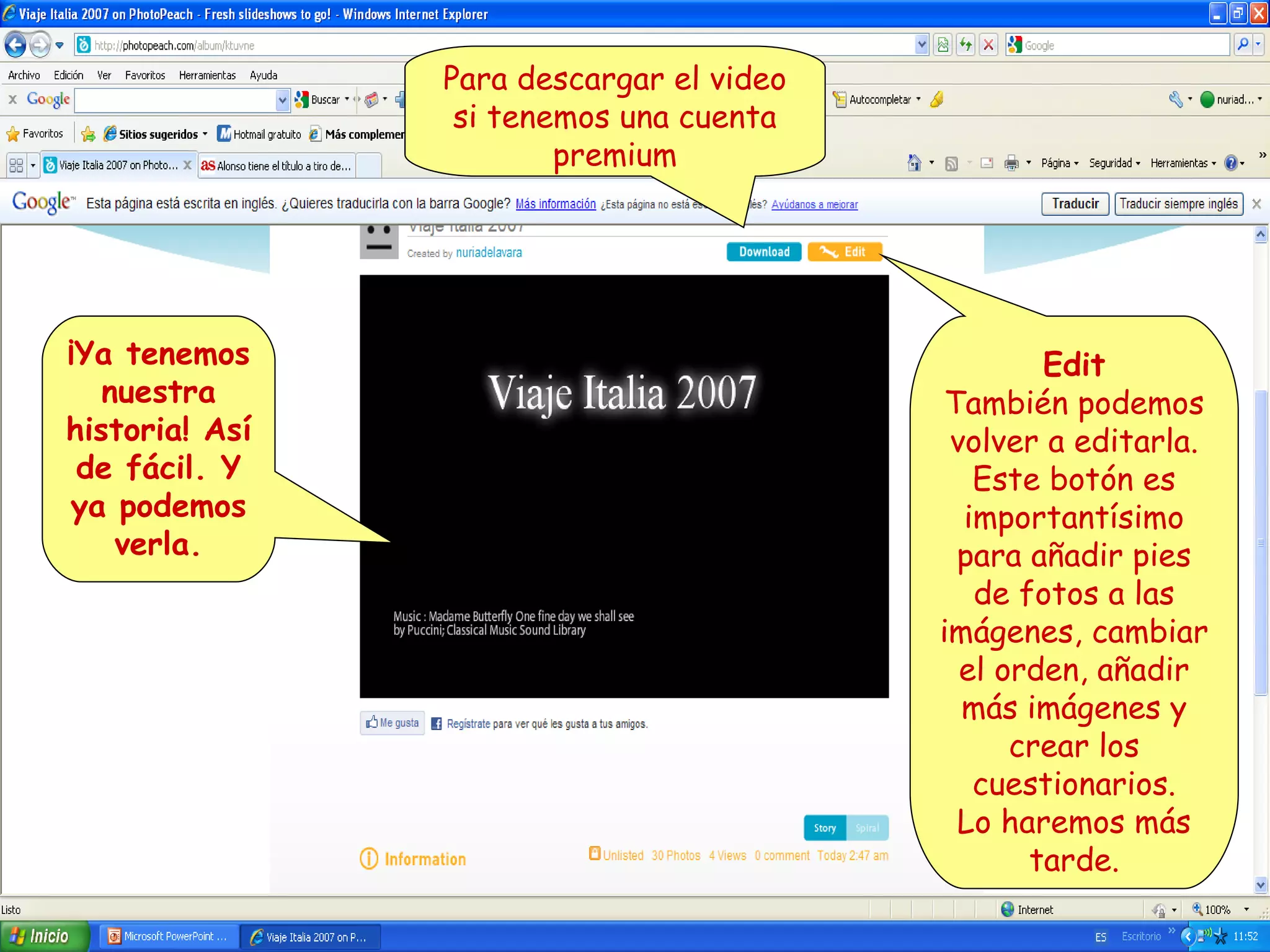The height and width of the screenshot is (952, 1270).
Task: Click the red Stop loading icon
Action: click(988, 45)
